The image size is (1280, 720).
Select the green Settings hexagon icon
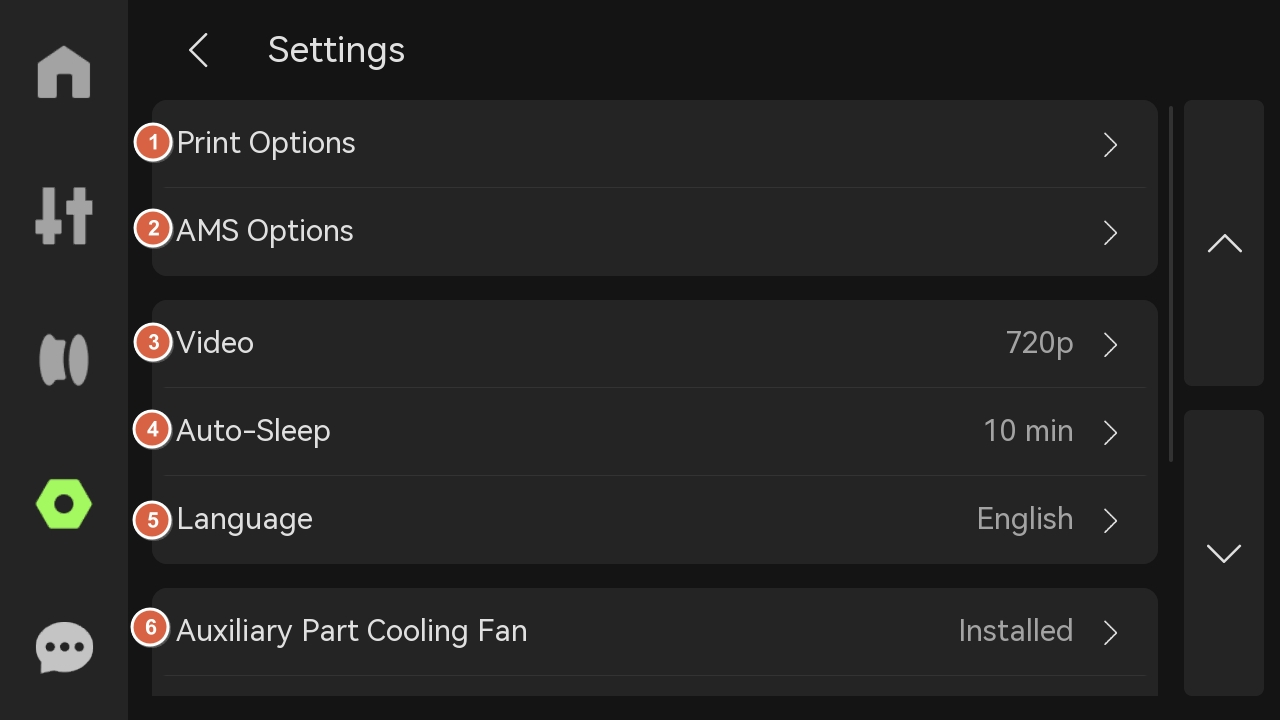64,504
